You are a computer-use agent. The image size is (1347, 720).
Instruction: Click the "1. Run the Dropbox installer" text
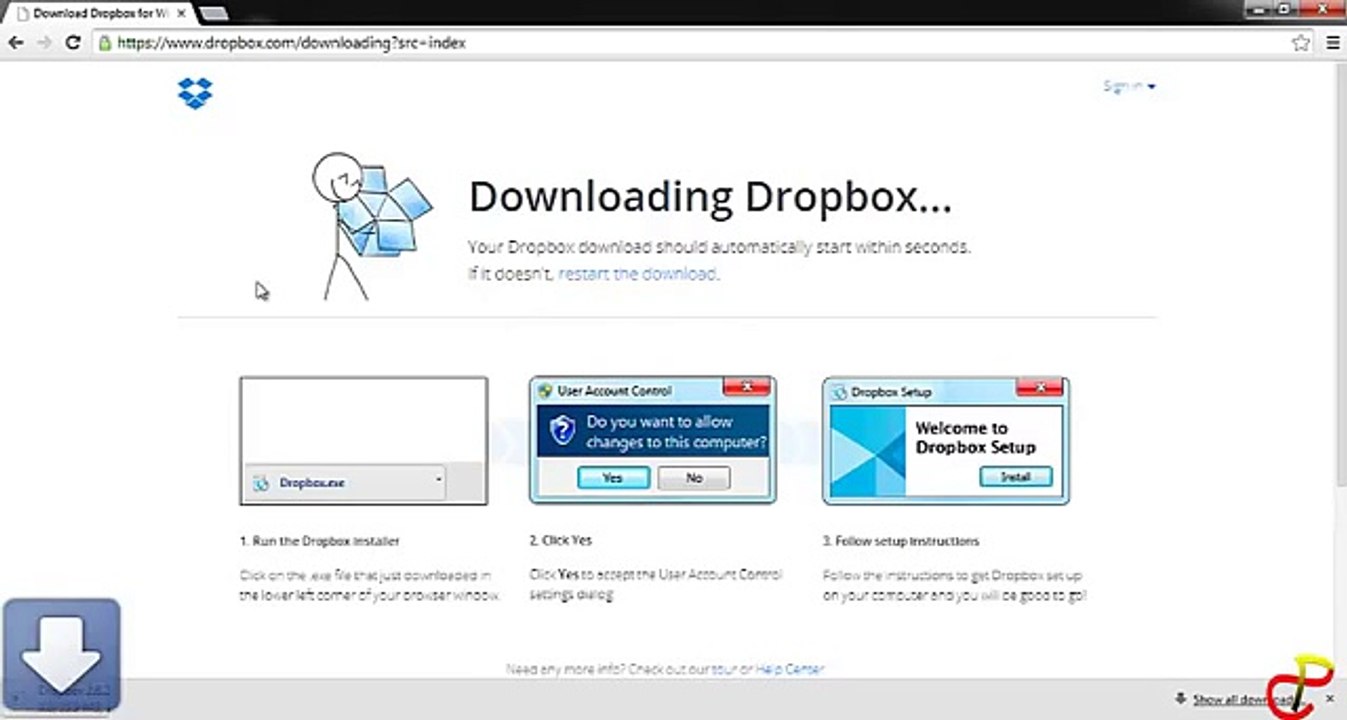(x=320, y=541)
